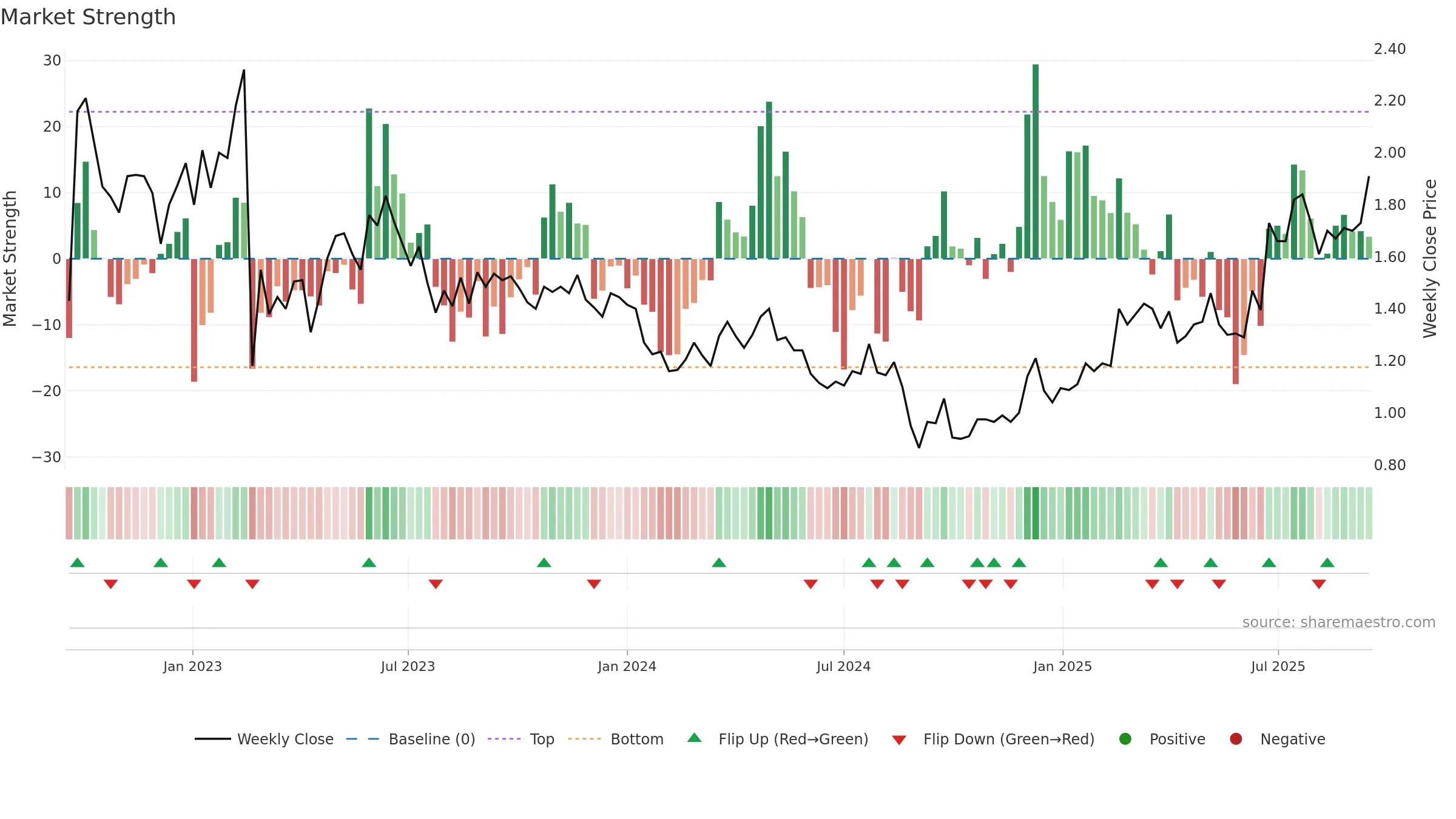The width and height of the screenshot is (1456, 819).
Task: Click the green Positive legend circle
Action: point(1125,739)
